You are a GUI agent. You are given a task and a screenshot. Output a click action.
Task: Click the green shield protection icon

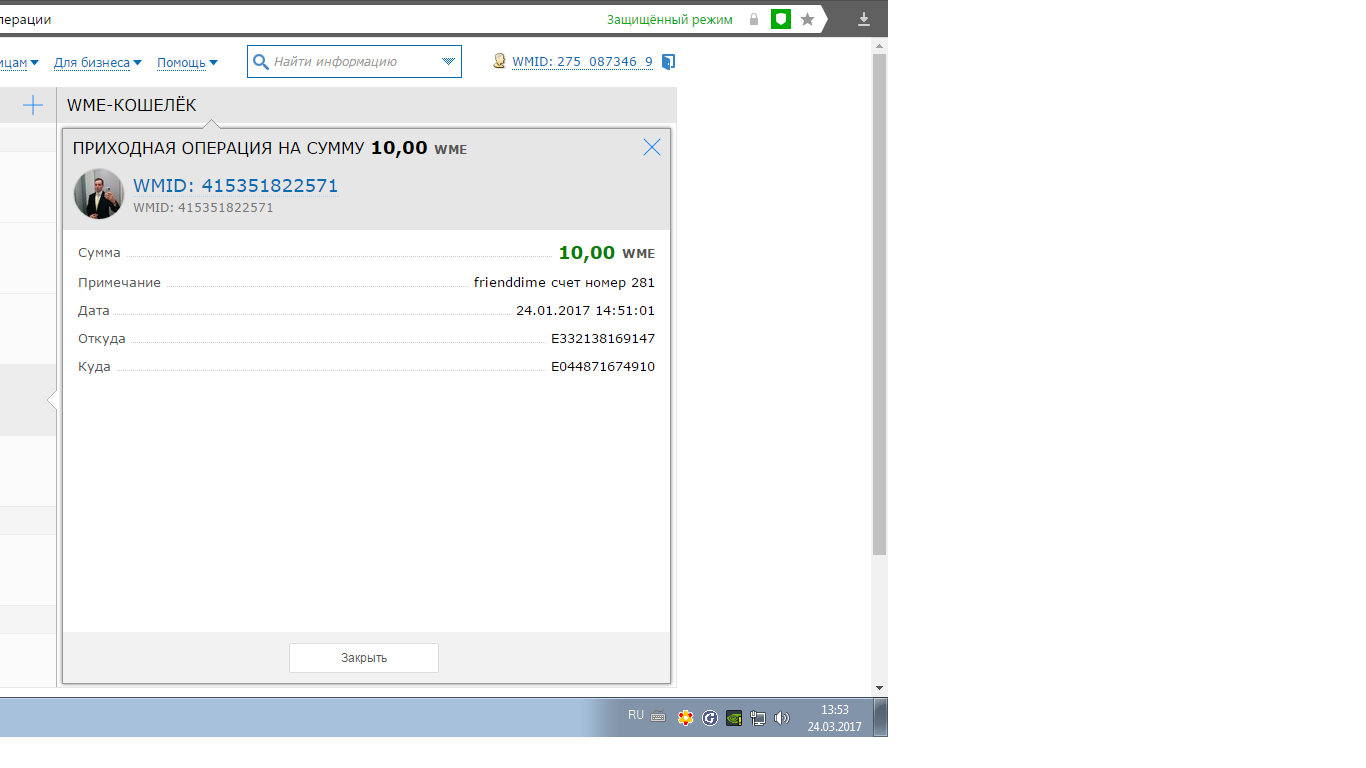781,19
